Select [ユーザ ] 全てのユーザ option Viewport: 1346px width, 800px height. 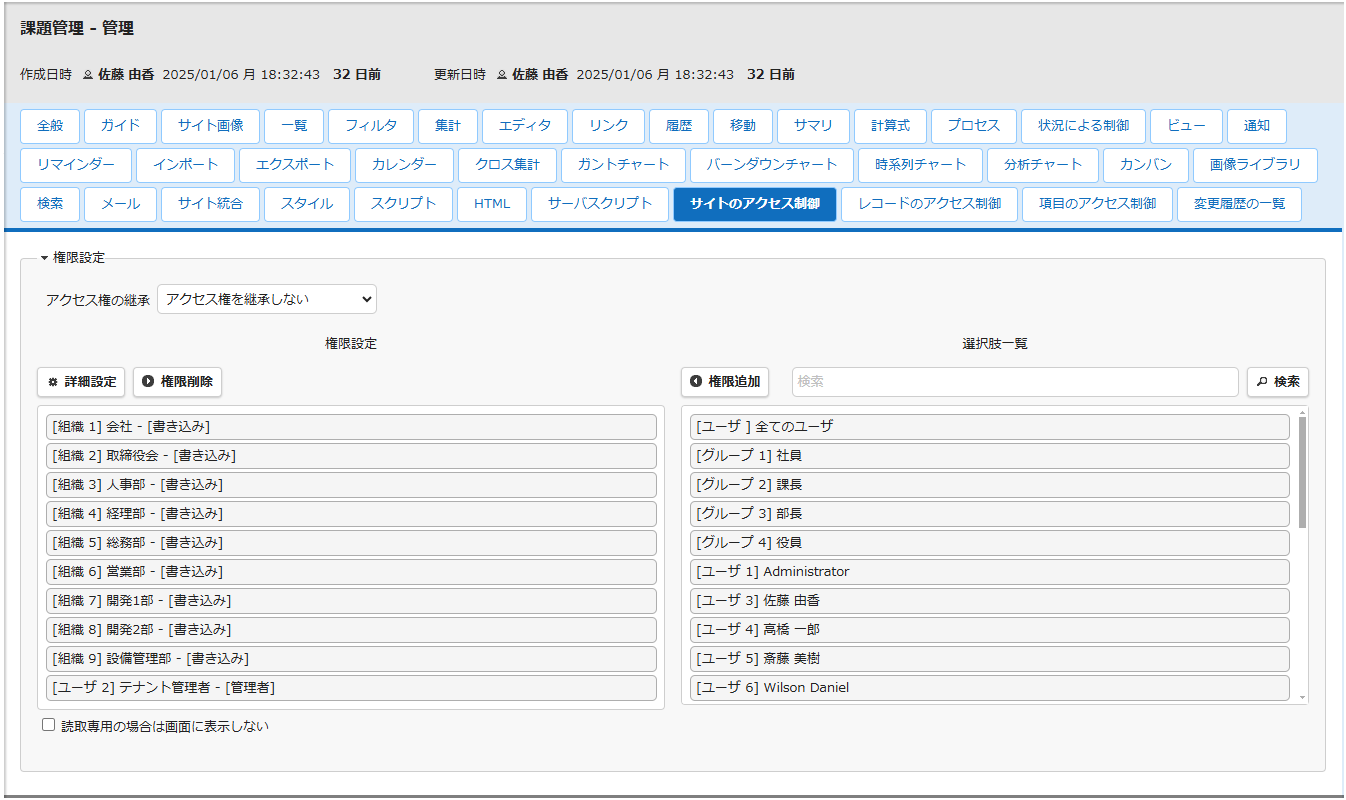[990, 427]
